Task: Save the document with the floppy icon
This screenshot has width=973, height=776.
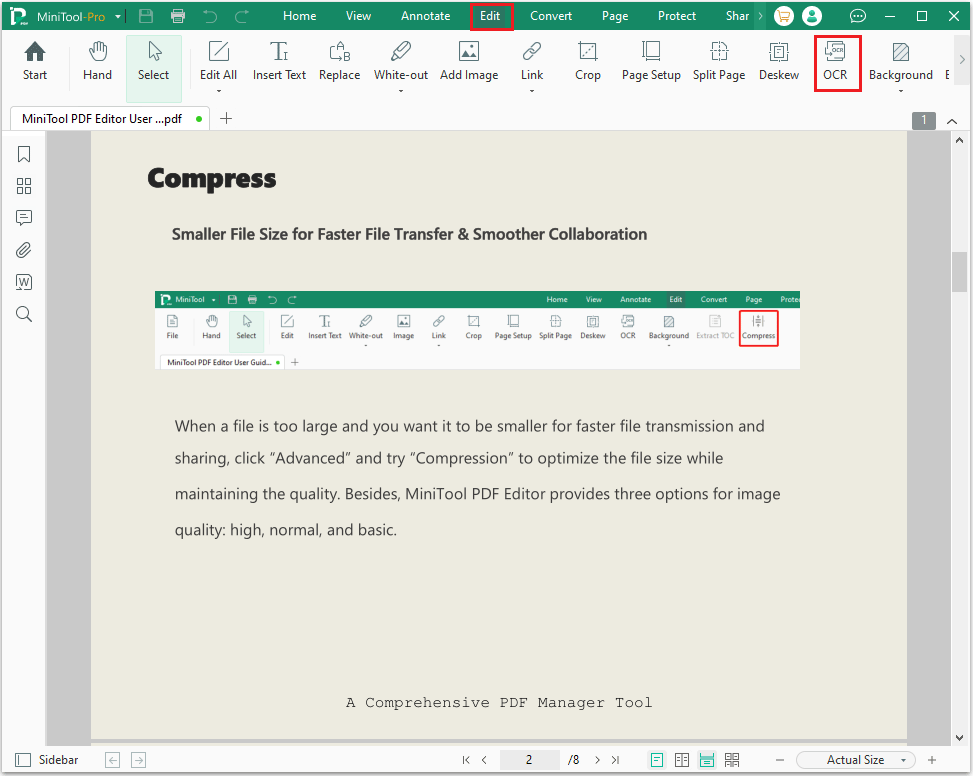Action: [x=146, y=16]
